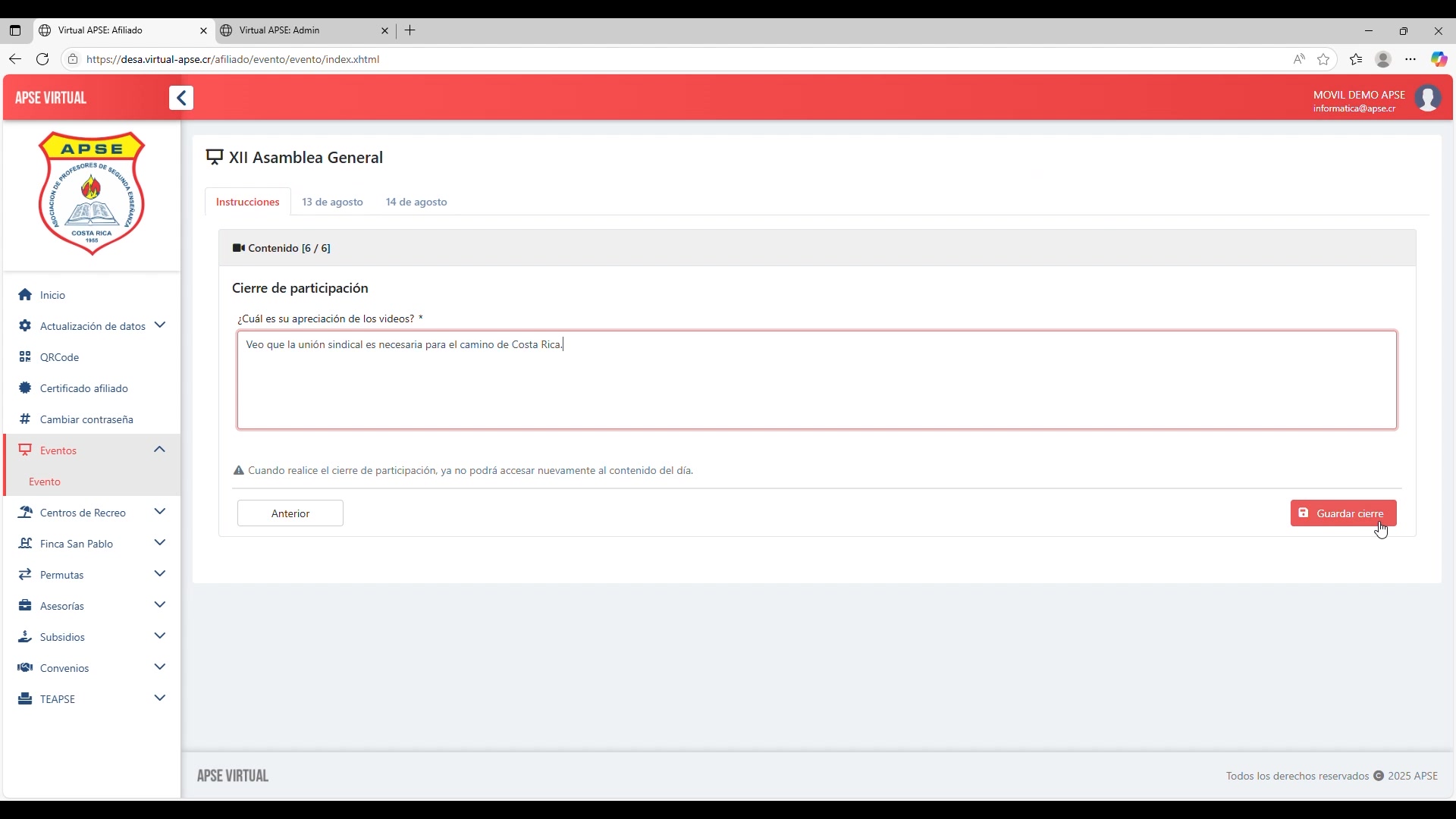Image resolution: width=1456 pixels, height=819 pixels.
Task: Click the Convenios handshake icon
Action: coord(25,667)
